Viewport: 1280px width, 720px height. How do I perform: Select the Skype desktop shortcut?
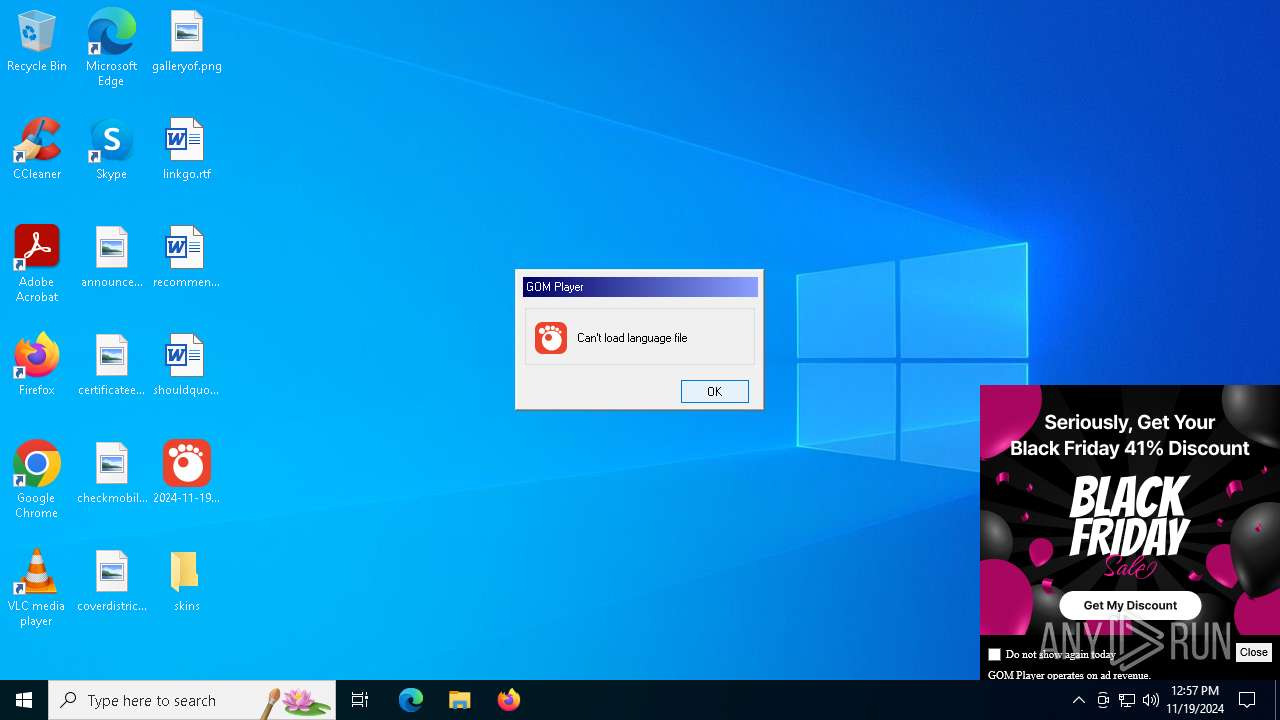[111, 150]
